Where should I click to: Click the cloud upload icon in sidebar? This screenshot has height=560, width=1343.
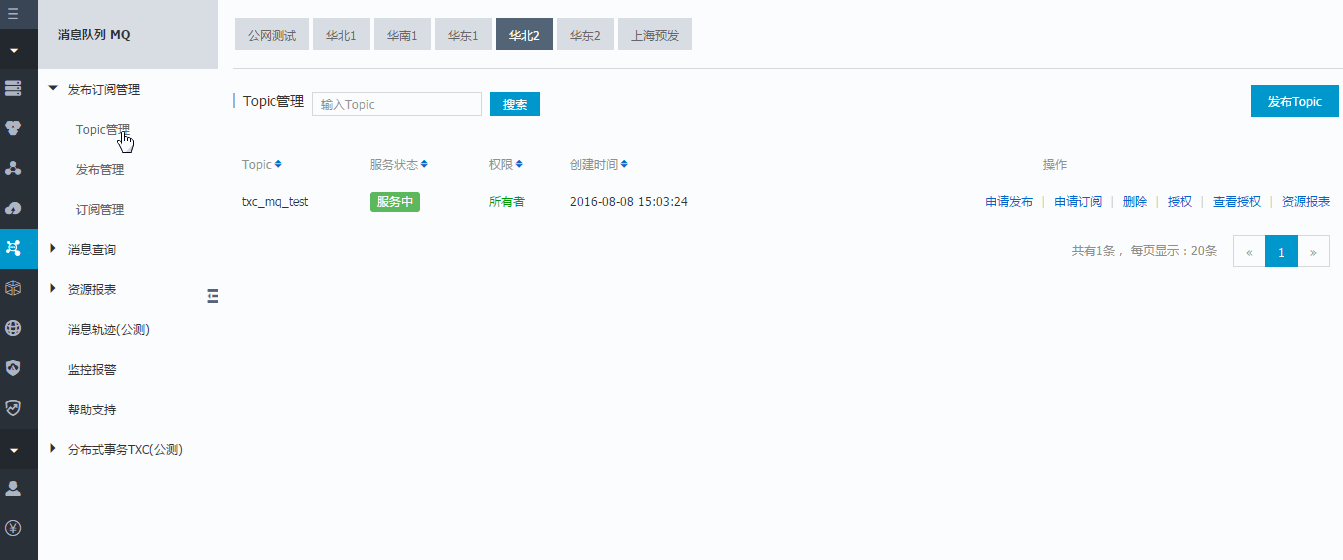point(13,208)
